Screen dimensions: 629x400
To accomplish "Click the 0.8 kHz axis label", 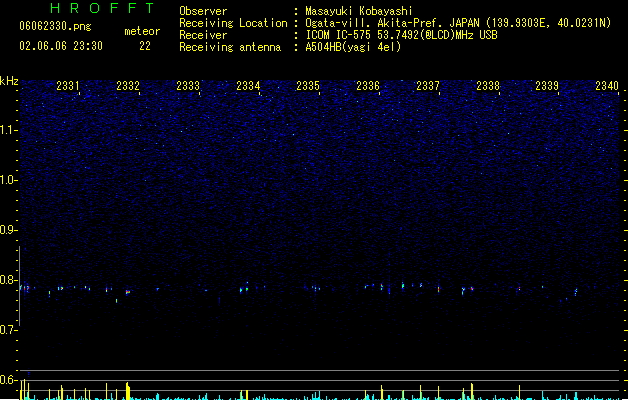I will [x=9, y=280].
